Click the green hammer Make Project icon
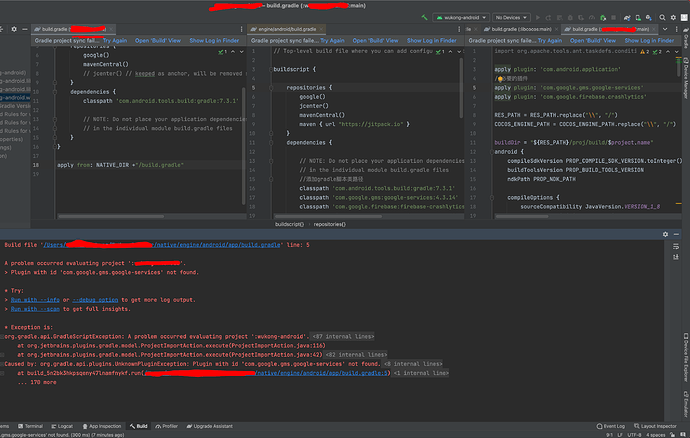This screenshot has width=690, height=438. click(425, 18)
